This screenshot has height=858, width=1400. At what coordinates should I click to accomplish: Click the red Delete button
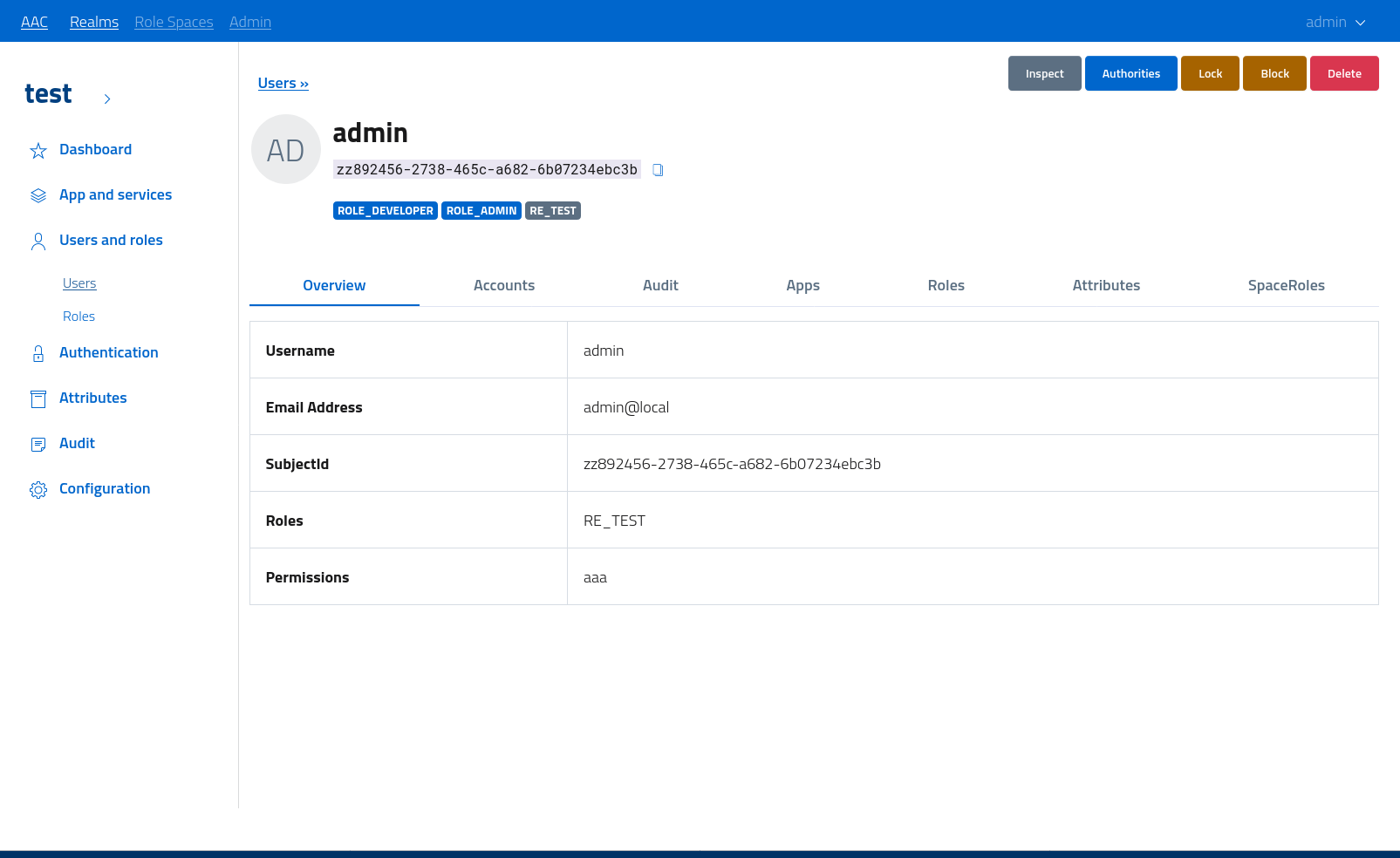[1344, 73]
